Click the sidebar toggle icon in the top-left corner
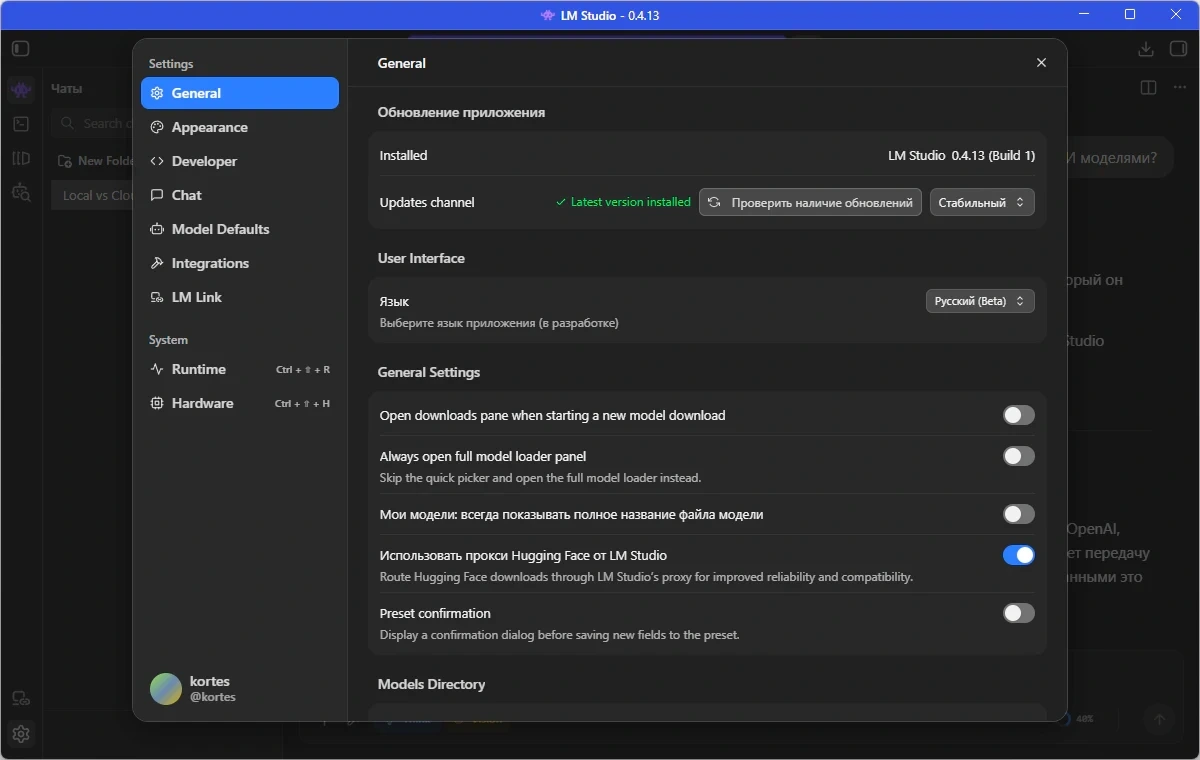This screenshot has width=1200, height=760. 21,48
